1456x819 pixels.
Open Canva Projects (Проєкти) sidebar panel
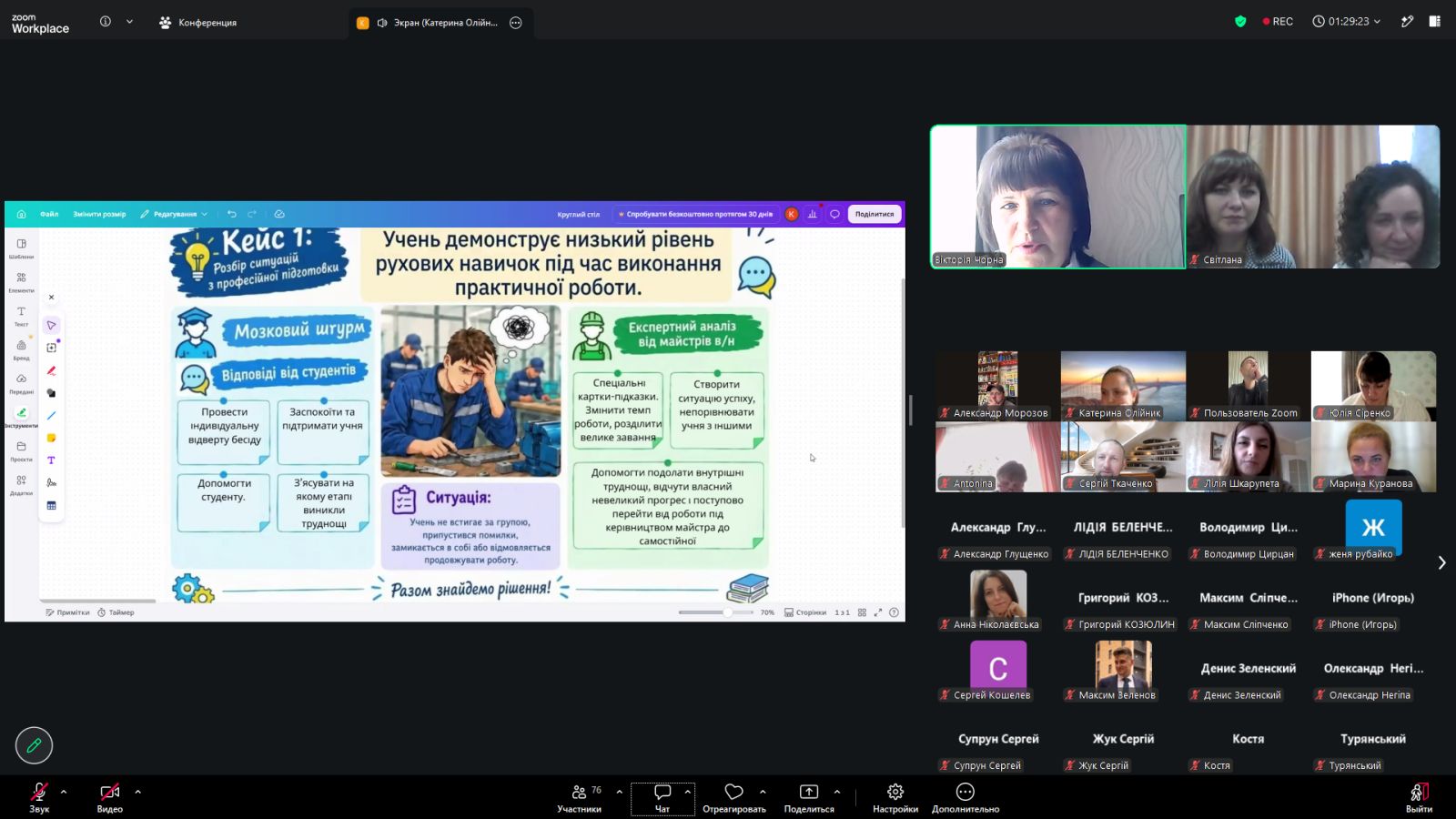point(21,450)
